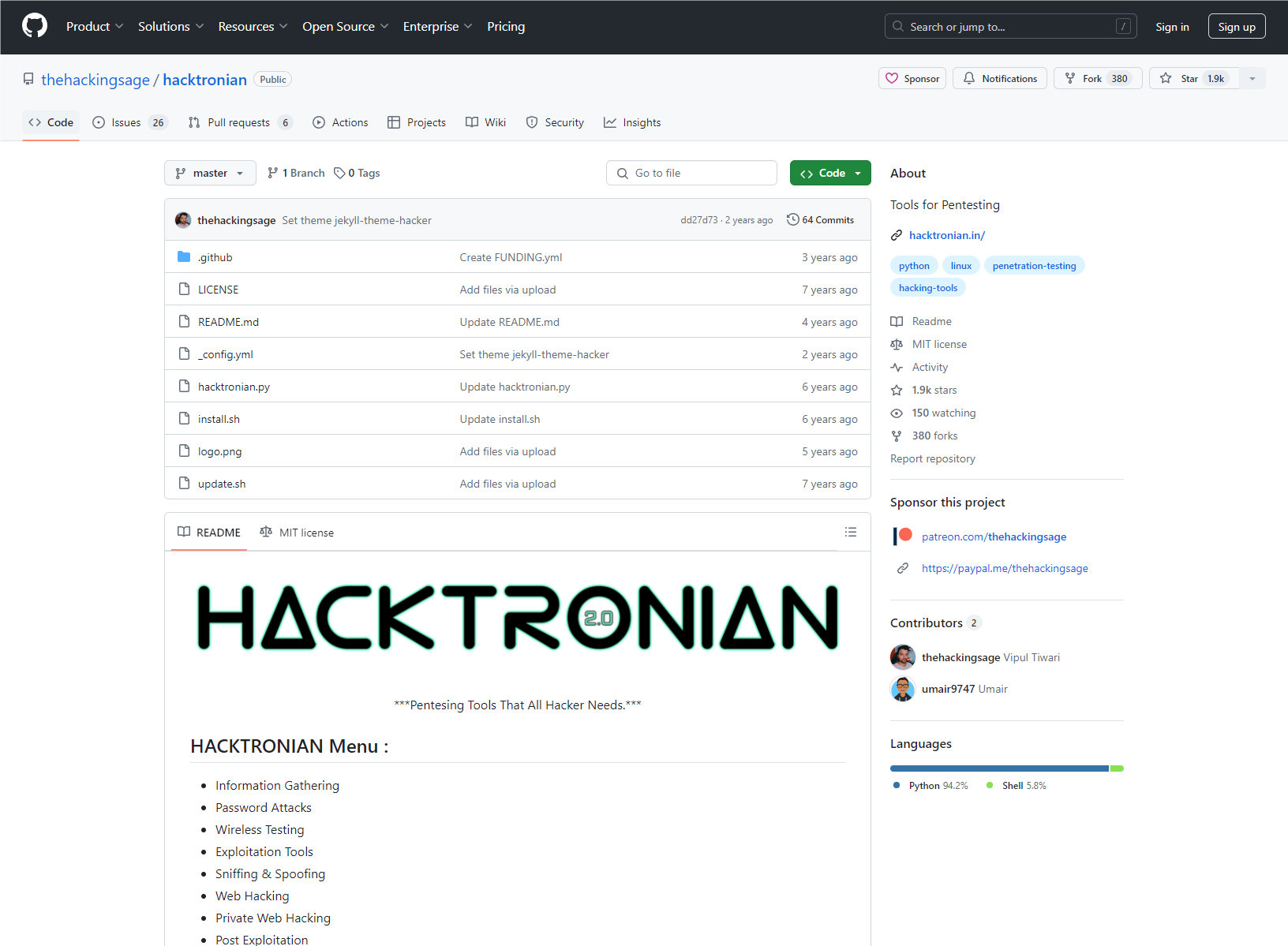Open the install.sh file
The height and width of the screenshot is (946, 1288).
[219, 419]
